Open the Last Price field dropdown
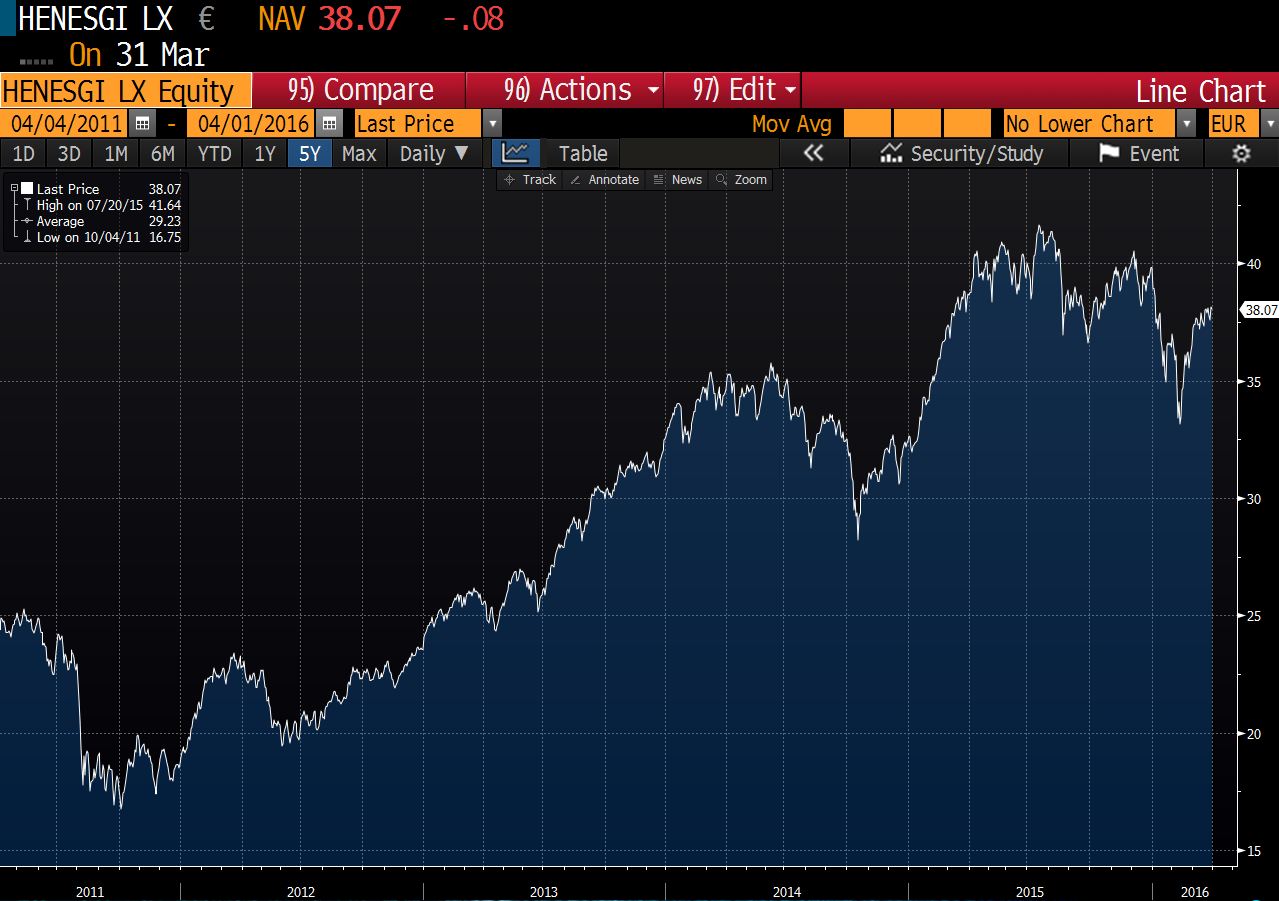The image size is (1279, 901). click(x=491, y=124)
